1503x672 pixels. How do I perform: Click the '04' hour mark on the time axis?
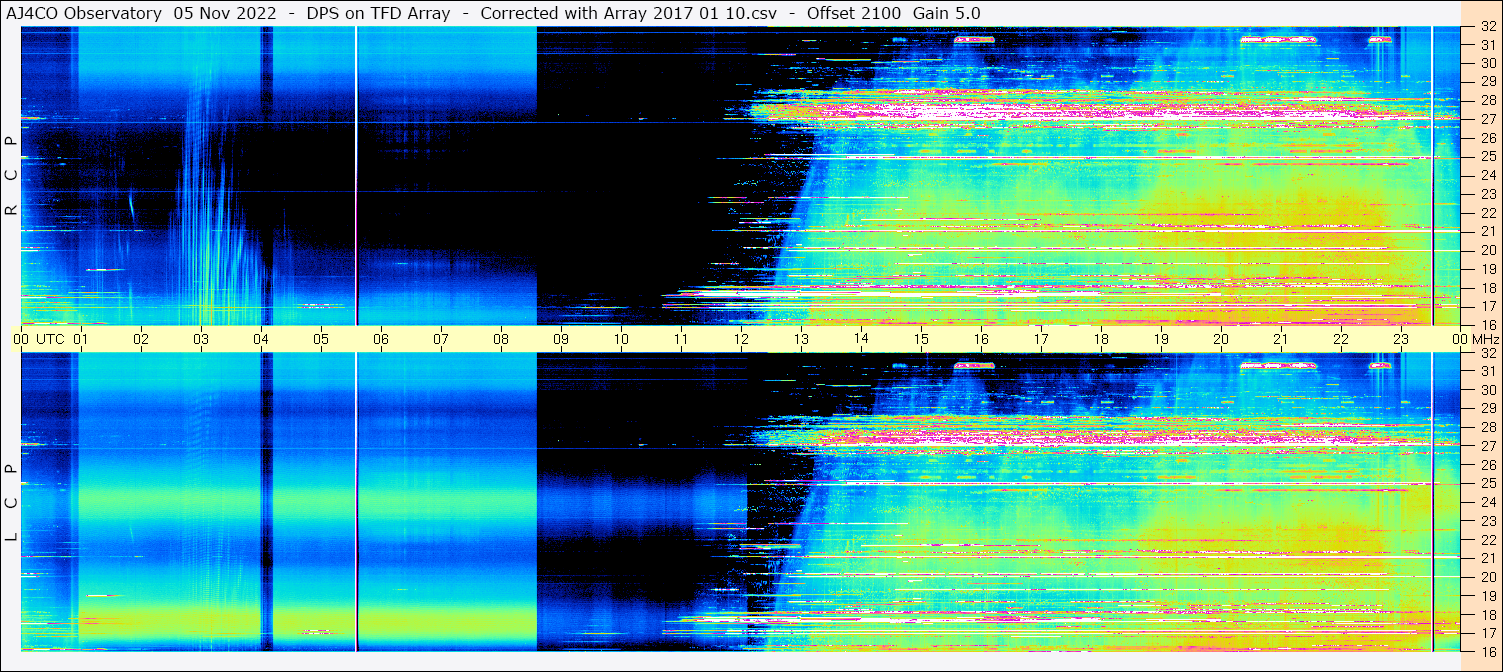coord(261,339)
